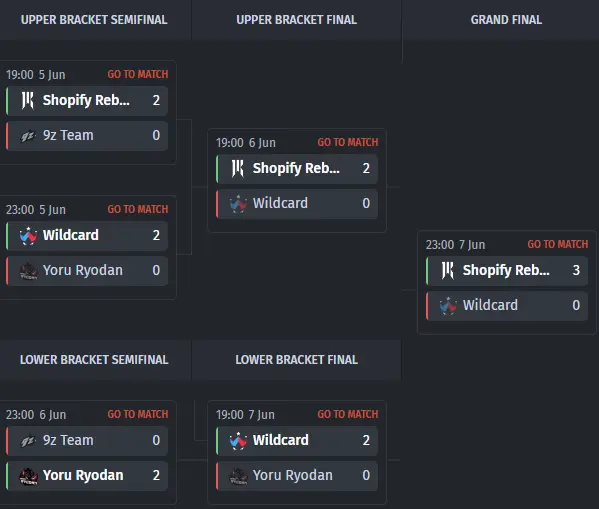Open GO TO MATCH for 23:00 6 Jun
The image size is (599, 509).
(138, 414)
